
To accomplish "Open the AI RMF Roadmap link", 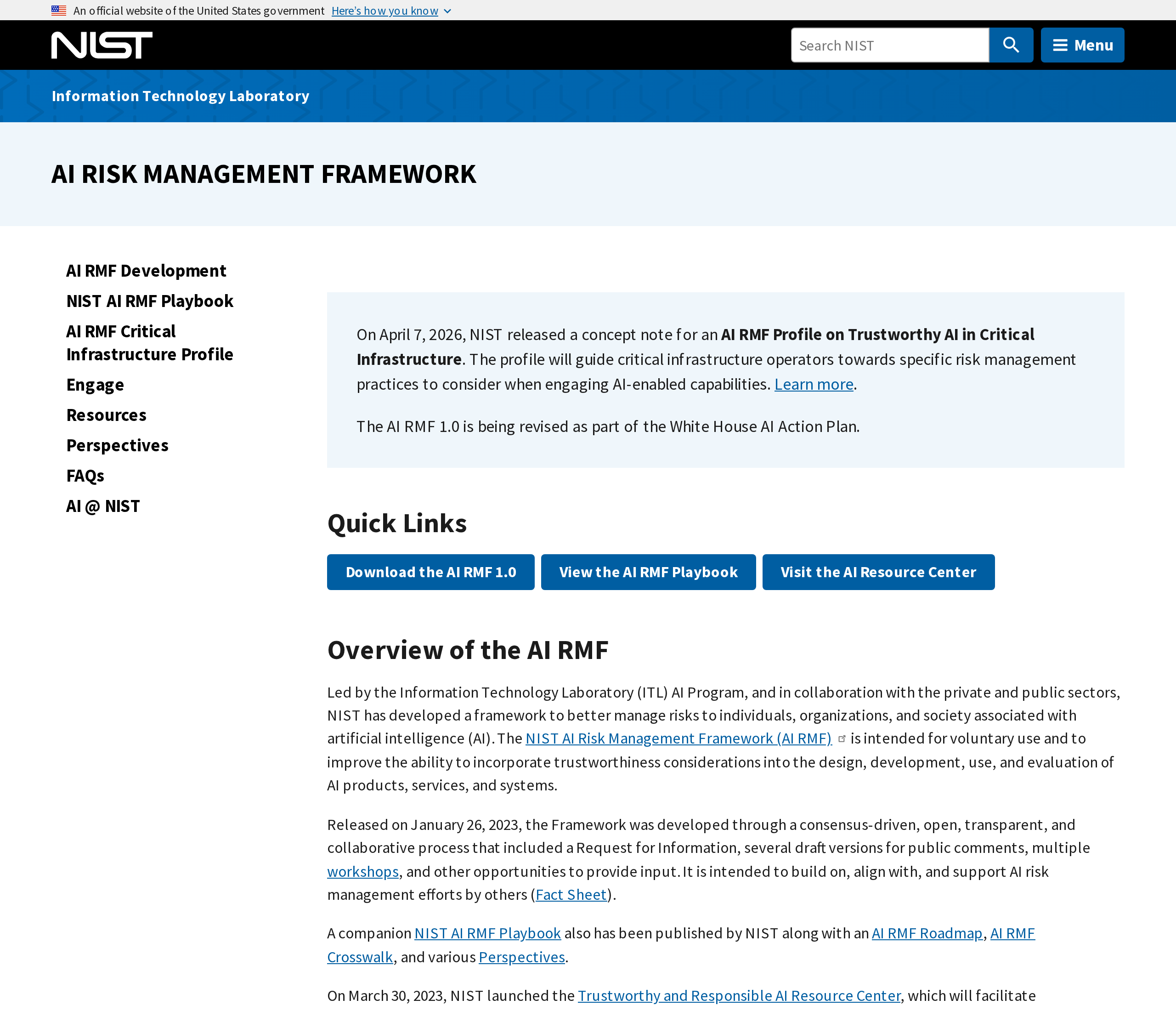I will click(x=927, y=933).
